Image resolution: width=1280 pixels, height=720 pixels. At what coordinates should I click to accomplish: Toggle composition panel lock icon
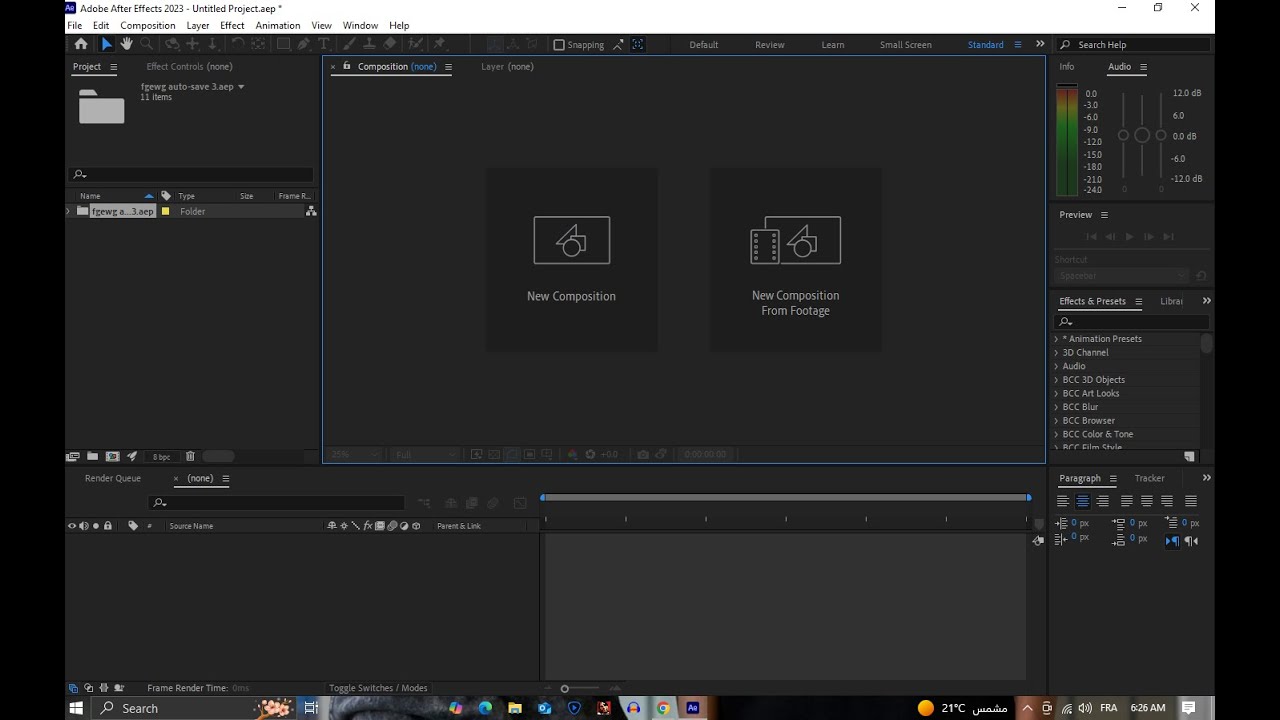coord(347,66)
